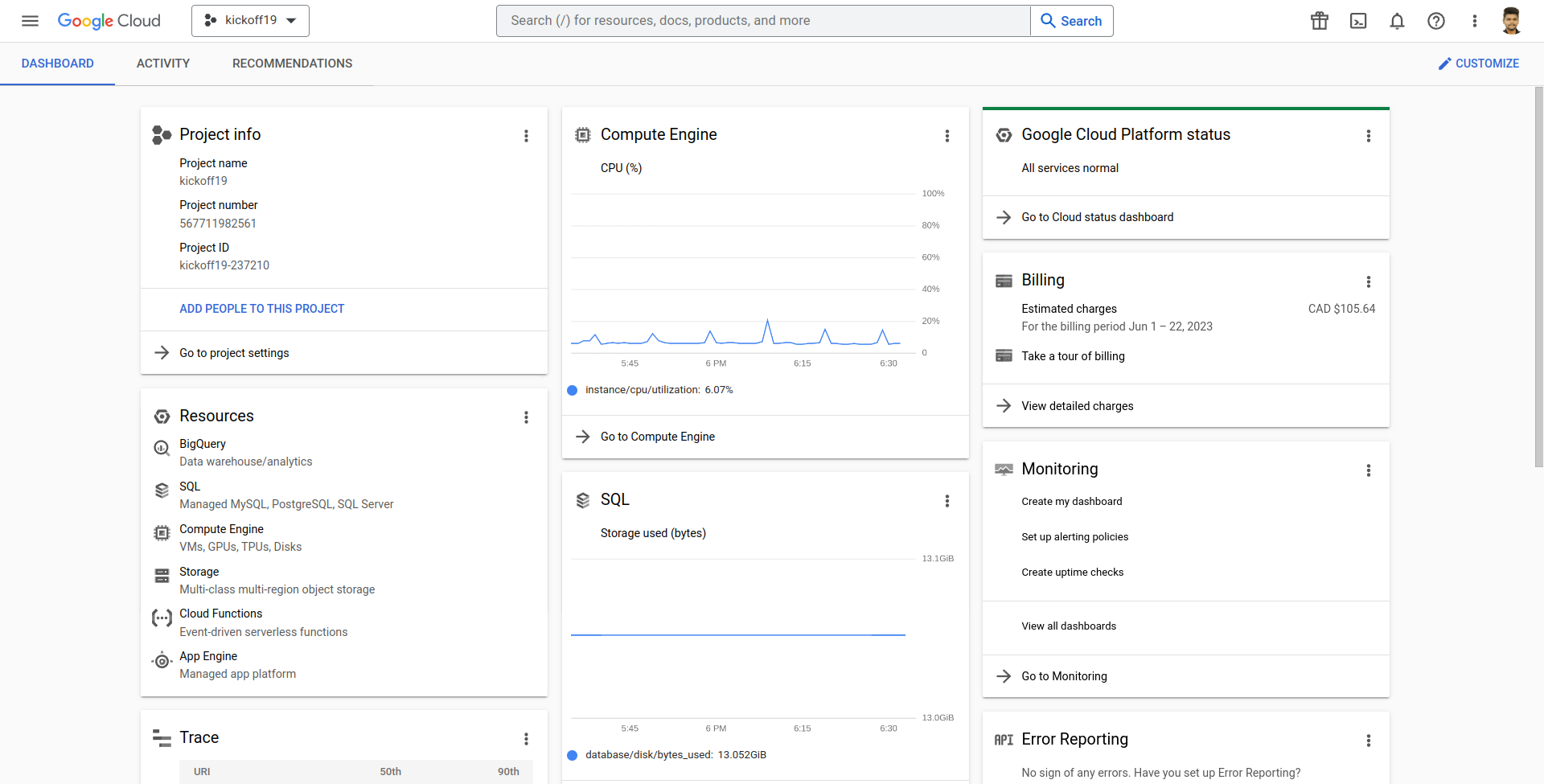Click the Project ID value kickoff19-237210

point(224,265)
